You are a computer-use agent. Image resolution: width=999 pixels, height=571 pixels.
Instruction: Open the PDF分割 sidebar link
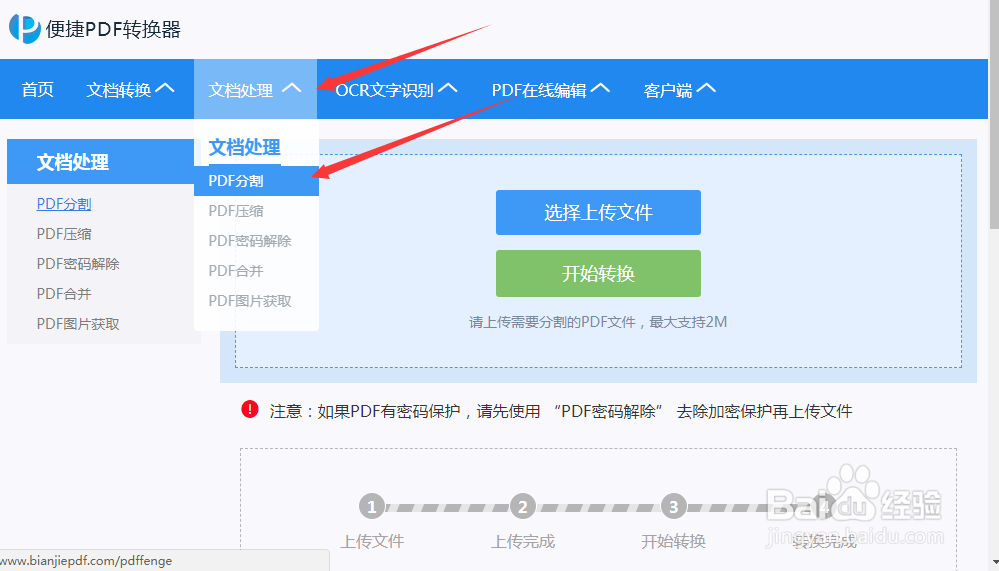tap(64, 204)
